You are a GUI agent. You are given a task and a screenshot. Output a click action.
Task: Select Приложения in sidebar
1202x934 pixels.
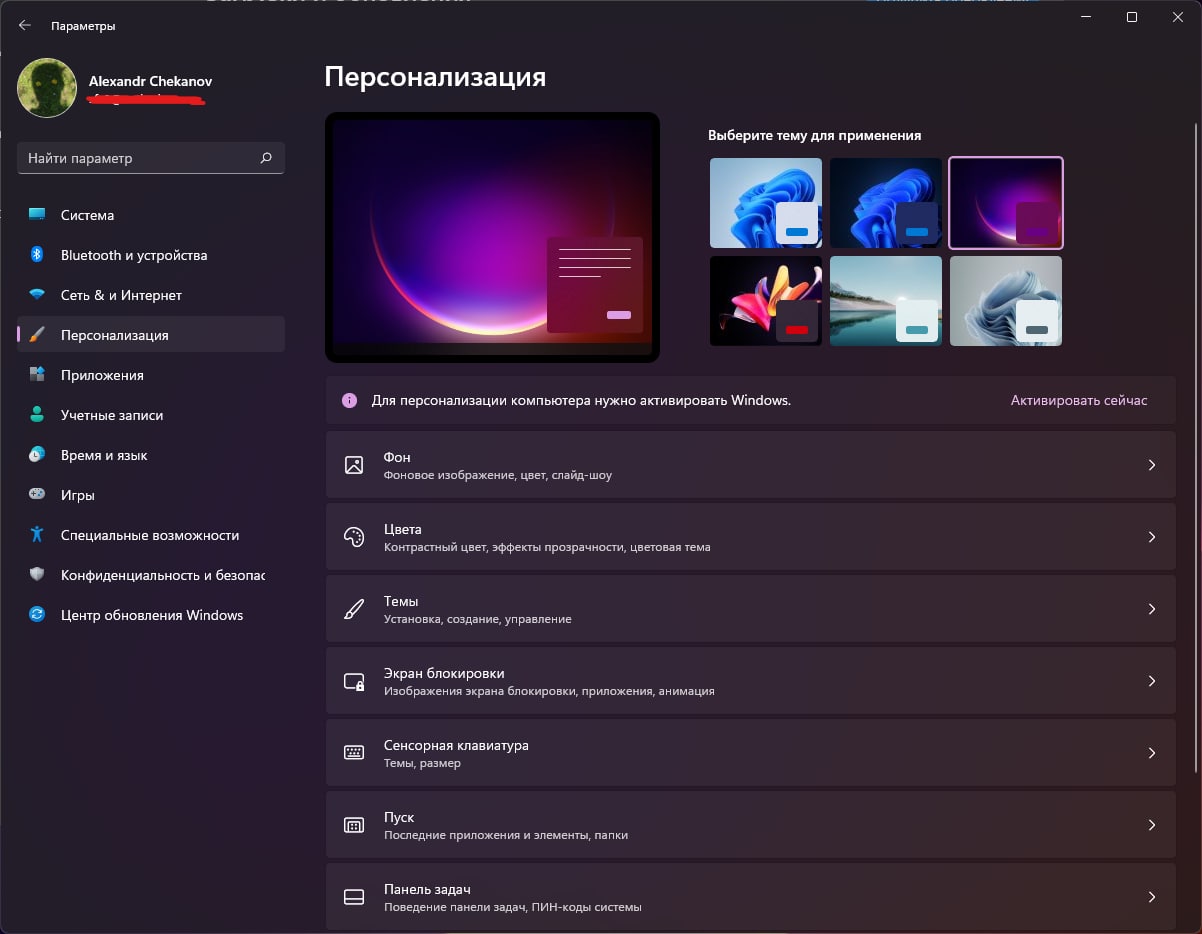click(151, 375)
